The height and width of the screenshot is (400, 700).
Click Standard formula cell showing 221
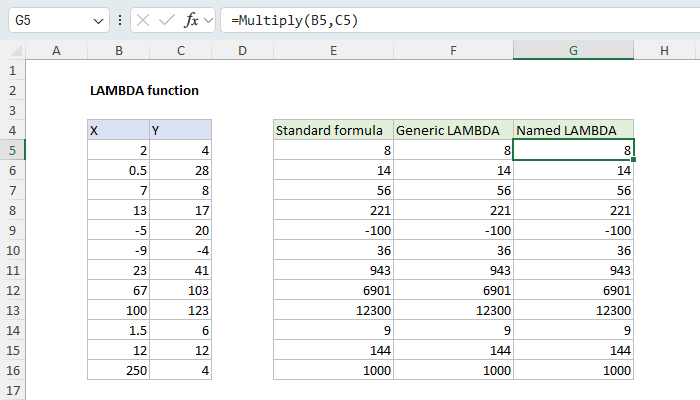click(x=333, y=210)
